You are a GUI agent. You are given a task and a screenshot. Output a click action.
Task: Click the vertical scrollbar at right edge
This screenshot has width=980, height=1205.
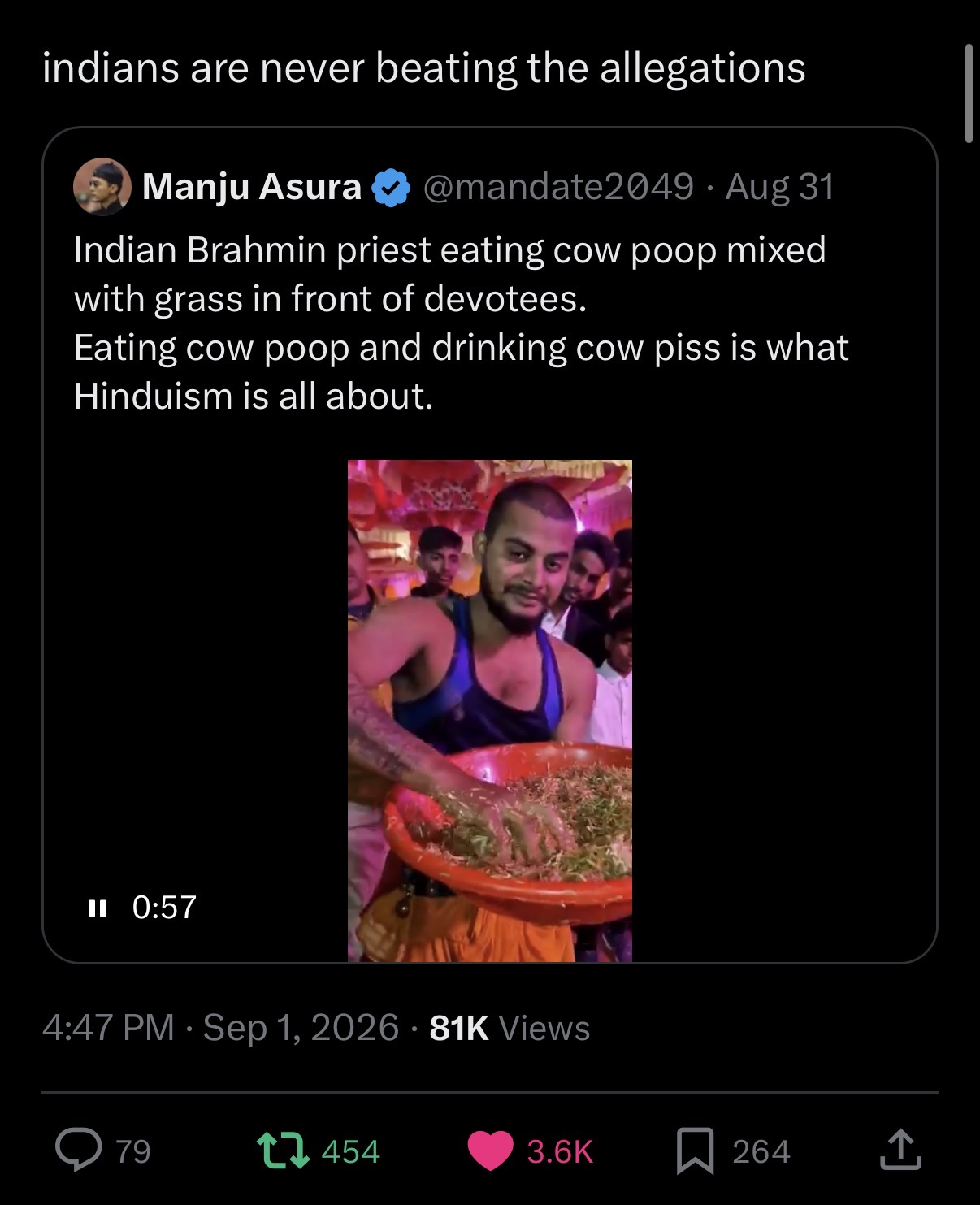click(968, 93)
